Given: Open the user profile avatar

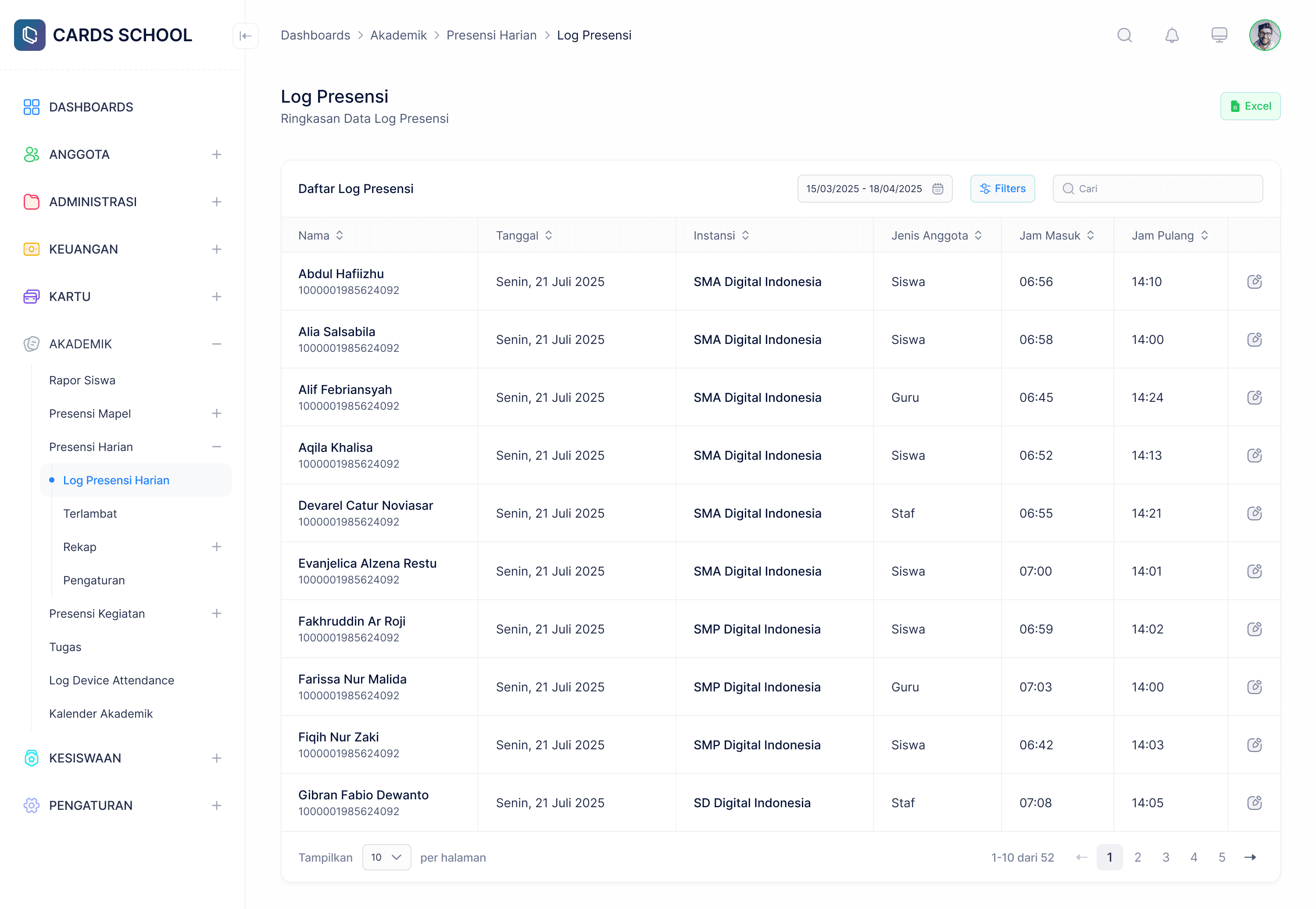Looking at the screenshot, I should [x=1265, y=35].
